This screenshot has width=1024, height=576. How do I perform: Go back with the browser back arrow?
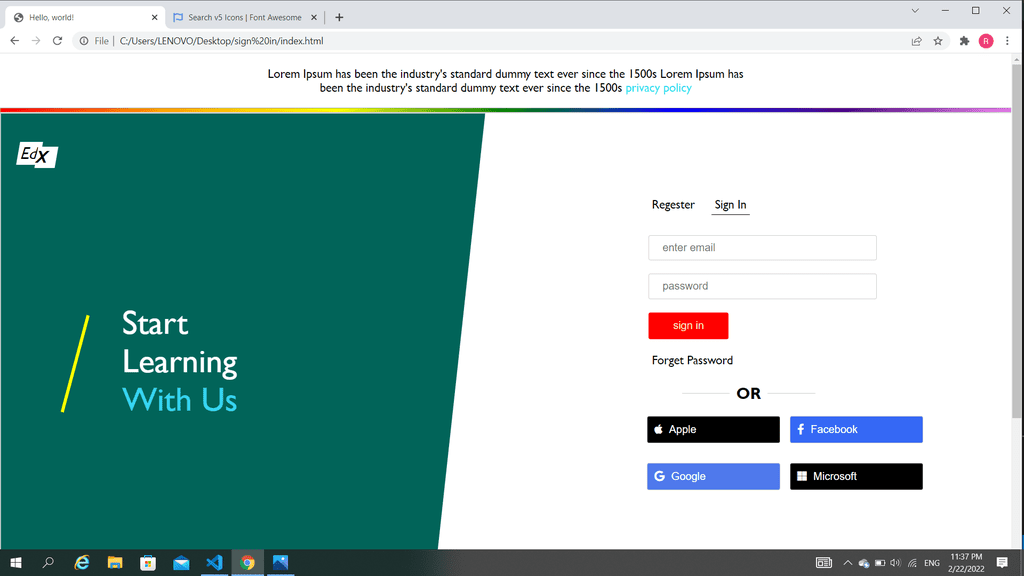[x=14, y=40]
